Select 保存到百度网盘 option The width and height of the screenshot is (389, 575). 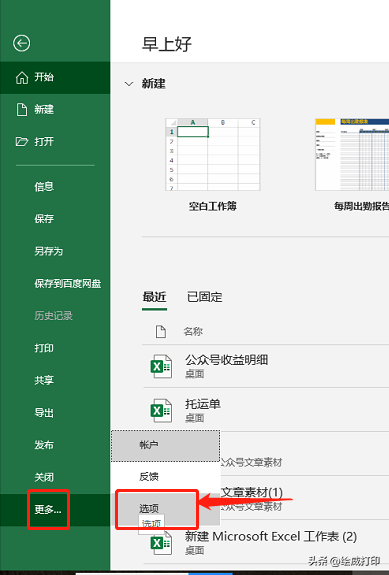coord(68,283)
